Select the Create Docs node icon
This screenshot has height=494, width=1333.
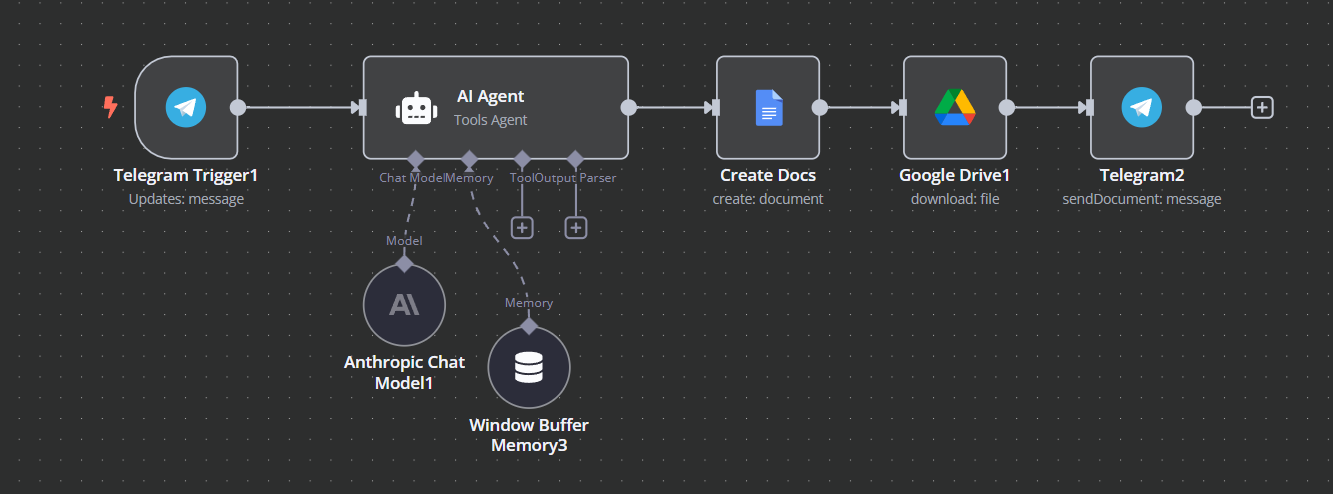pos(768,107)
